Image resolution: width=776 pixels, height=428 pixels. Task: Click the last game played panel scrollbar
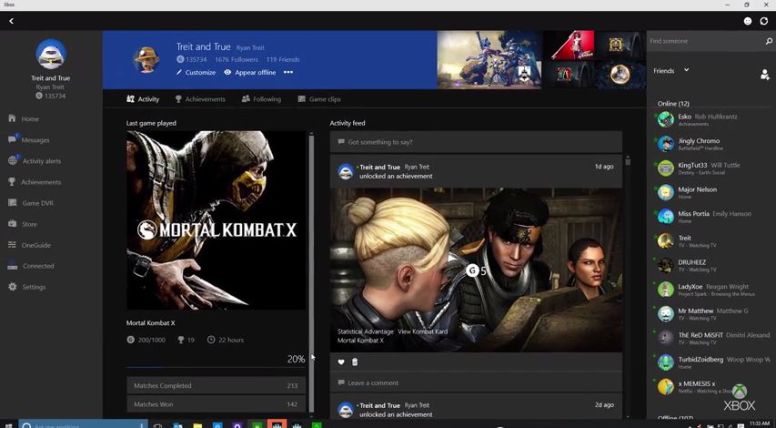tap(311, 272)
